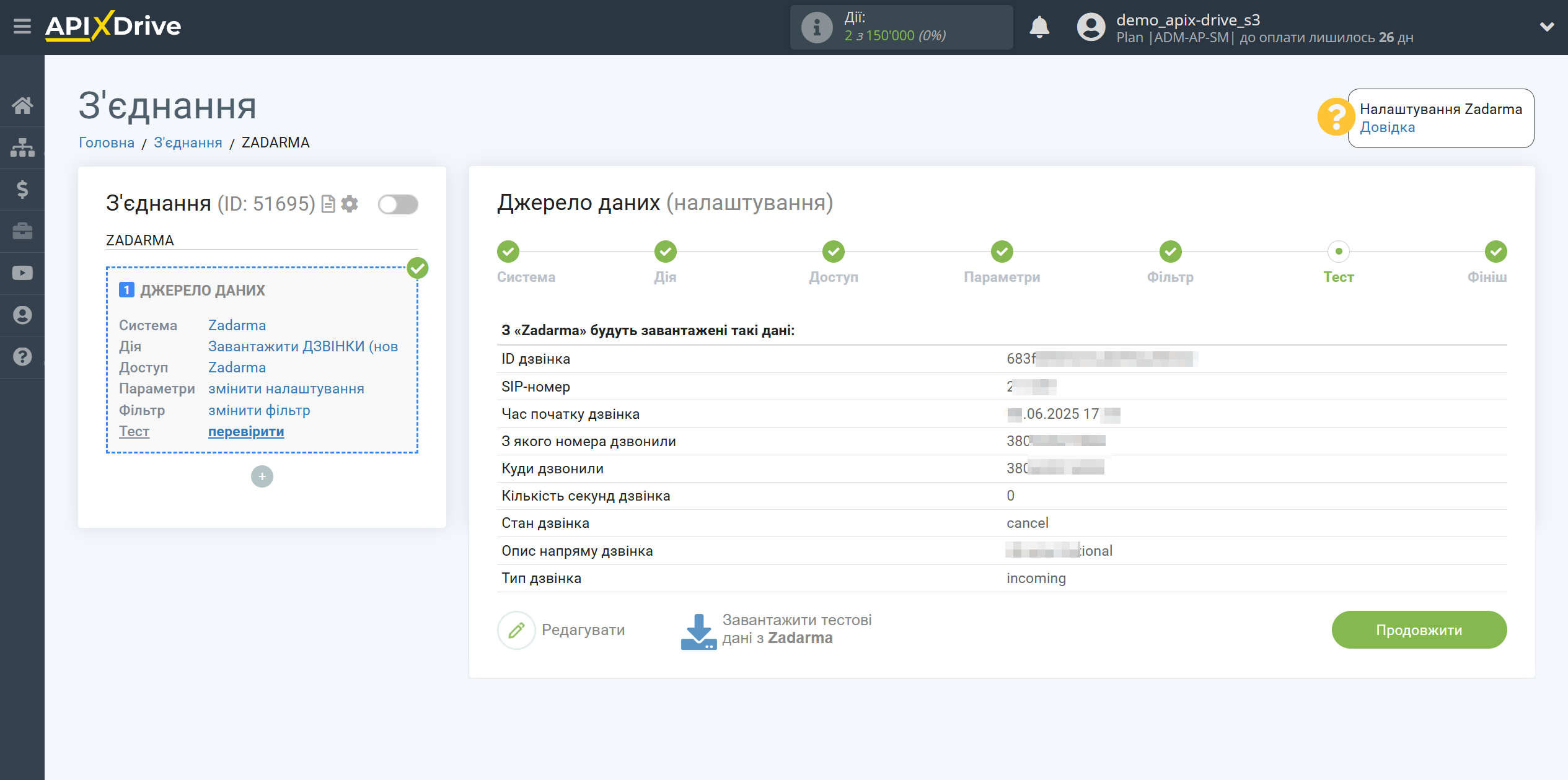Click Завантажити ДЗВІНКИ action link
Viewport: 1568px width, 780px height.
point(303,346)
